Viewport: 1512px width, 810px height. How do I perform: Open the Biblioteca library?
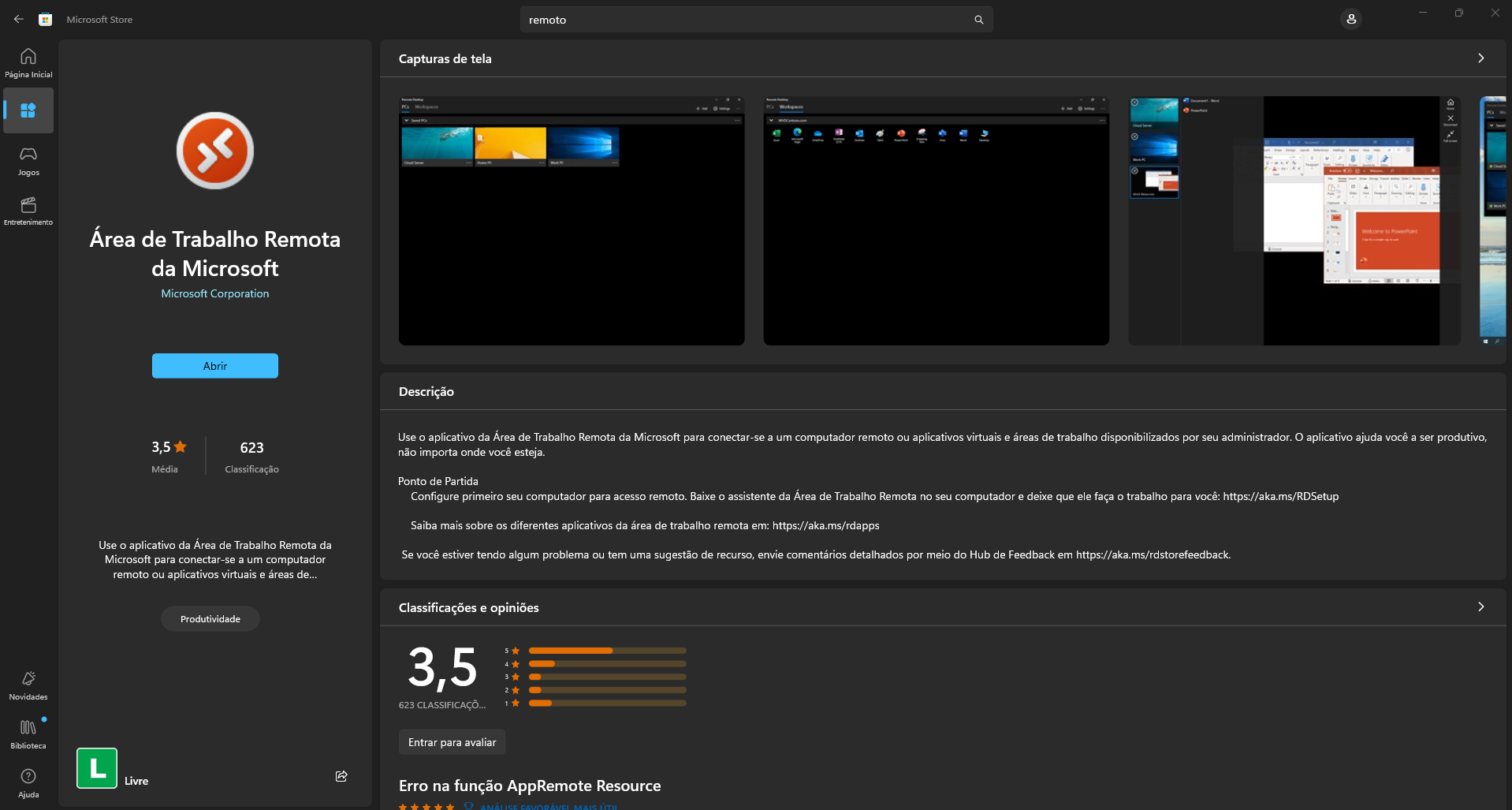[x=28, y=733]
